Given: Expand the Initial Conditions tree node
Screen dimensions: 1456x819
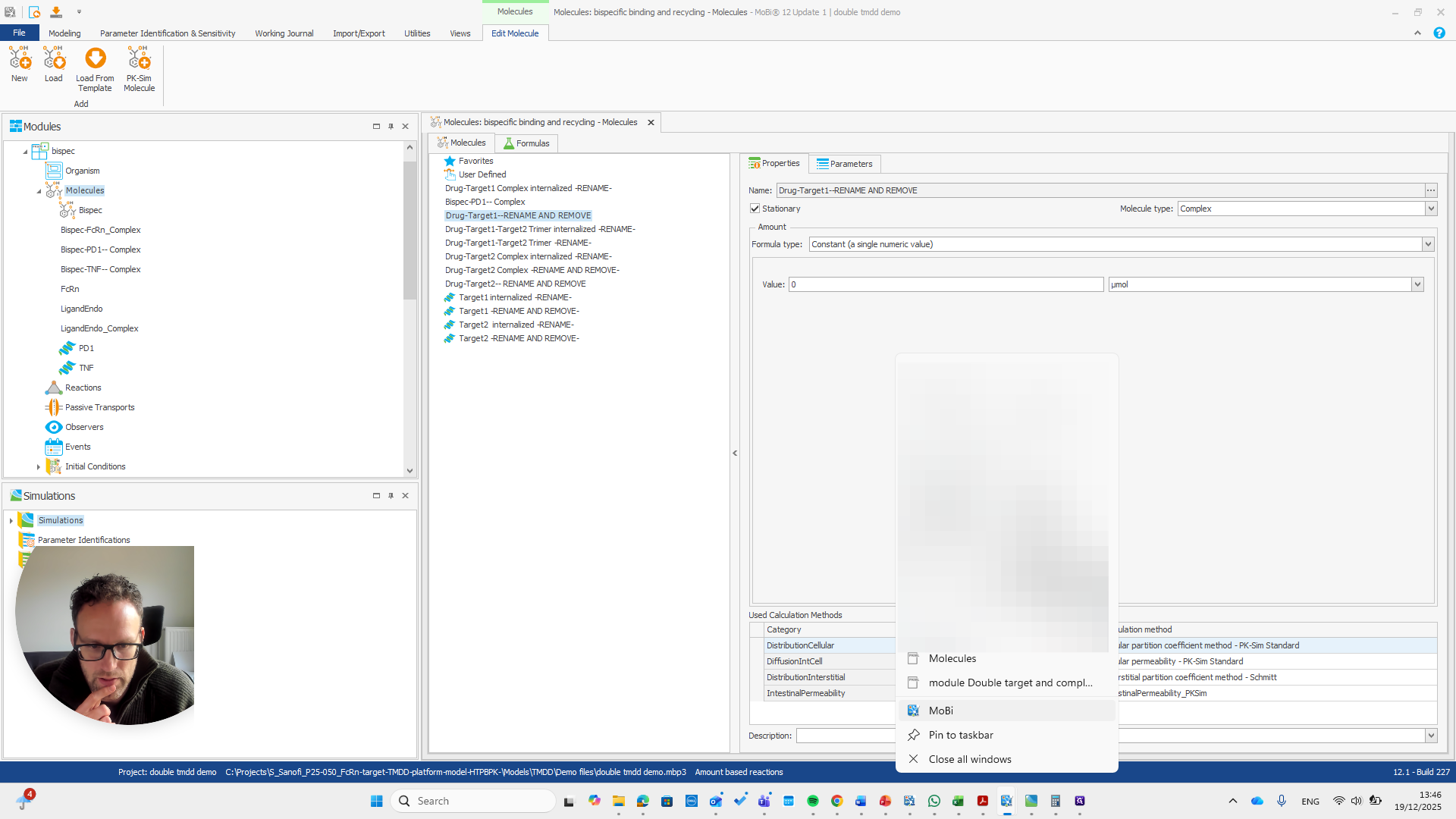Looking at the screenshot, I should (x=39, y=467).
